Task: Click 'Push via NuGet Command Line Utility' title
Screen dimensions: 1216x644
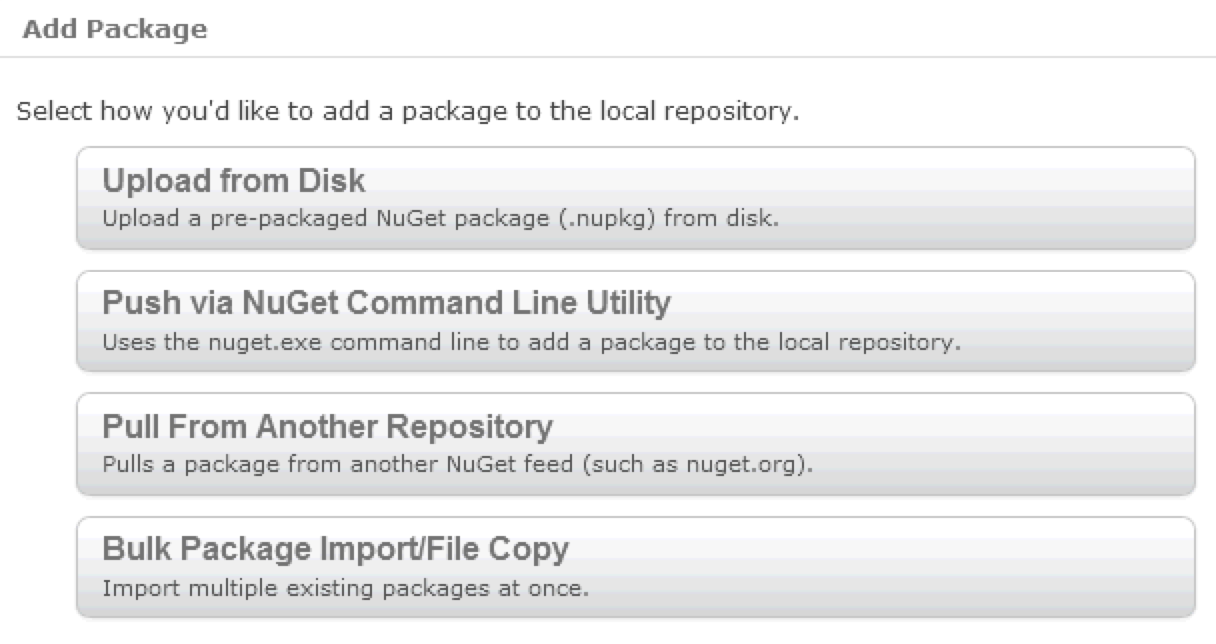Action: (x=386, y=303)
